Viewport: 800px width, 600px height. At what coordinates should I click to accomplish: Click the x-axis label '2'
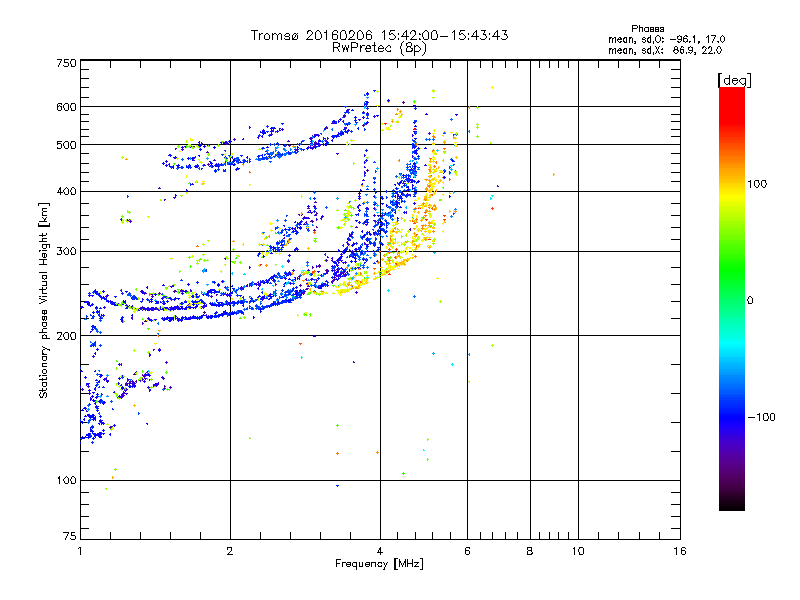tap(230, 551)
